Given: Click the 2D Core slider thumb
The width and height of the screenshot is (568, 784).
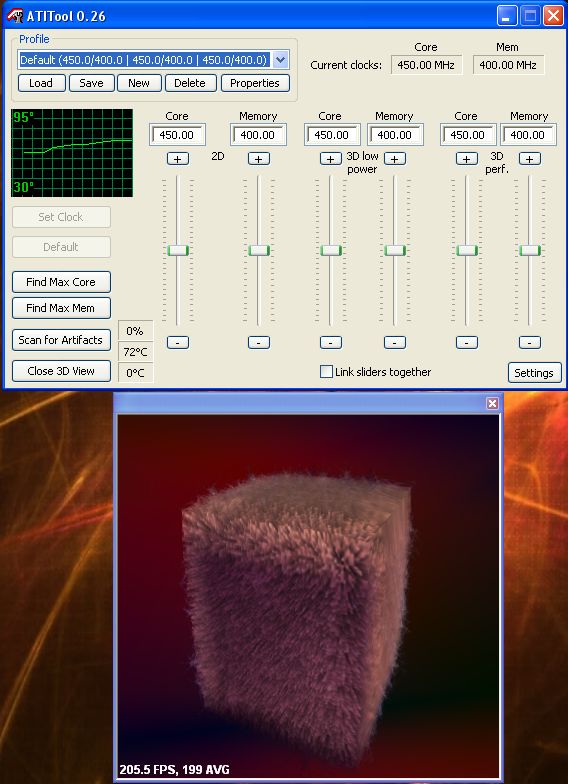Looking at the screenshot, I should pyautogui.click(x=178, y=250).
